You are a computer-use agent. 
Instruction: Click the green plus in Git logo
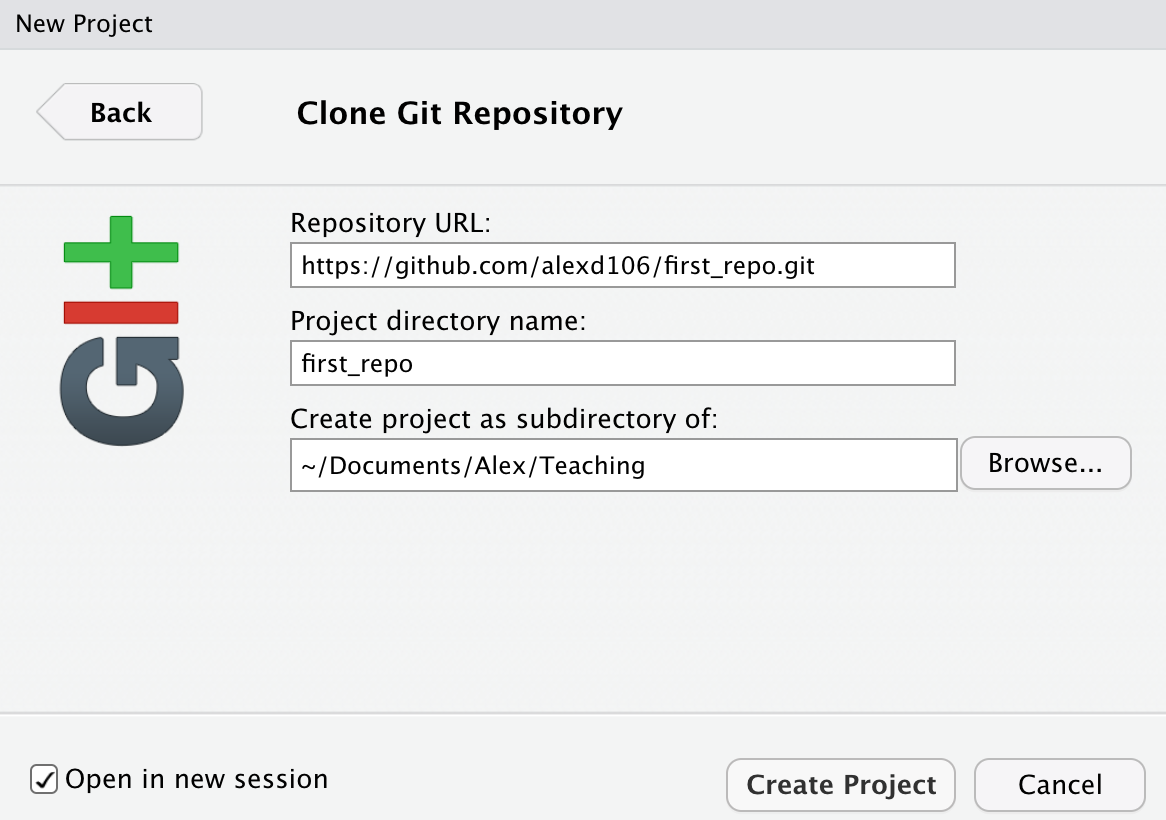[121, 252]
